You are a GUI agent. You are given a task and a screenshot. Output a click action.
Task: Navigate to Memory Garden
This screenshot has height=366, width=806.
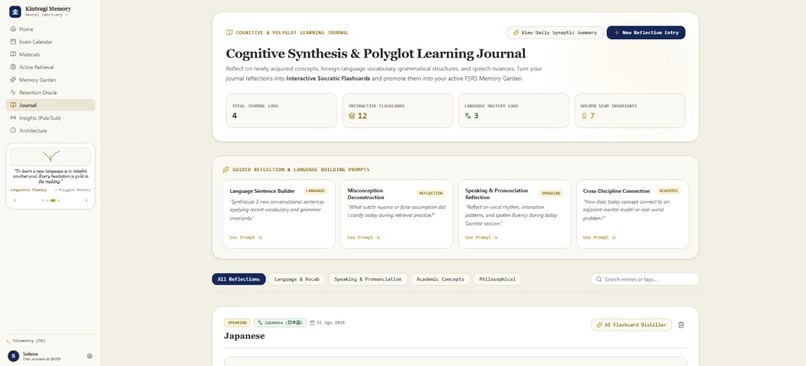pyautogui.click(x=50, y=80)
